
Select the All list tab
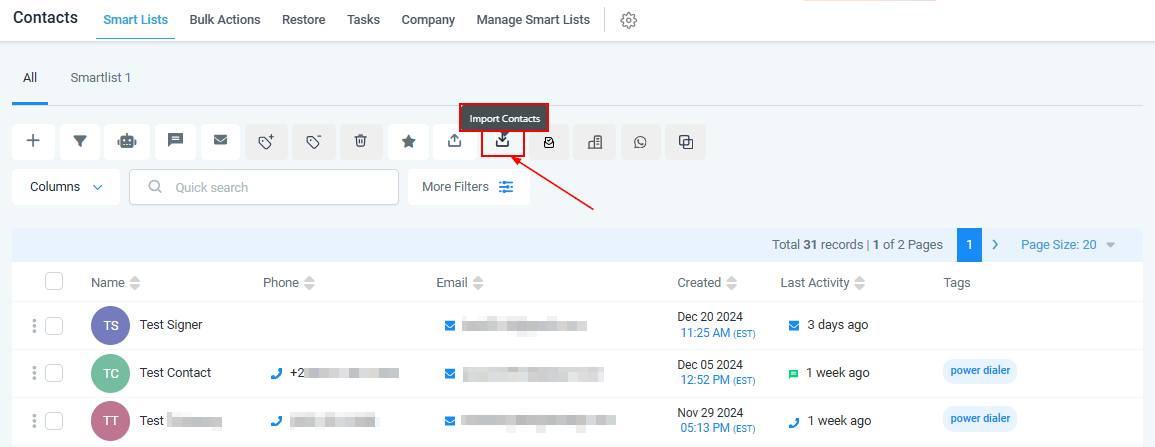[x=29, y=77]
